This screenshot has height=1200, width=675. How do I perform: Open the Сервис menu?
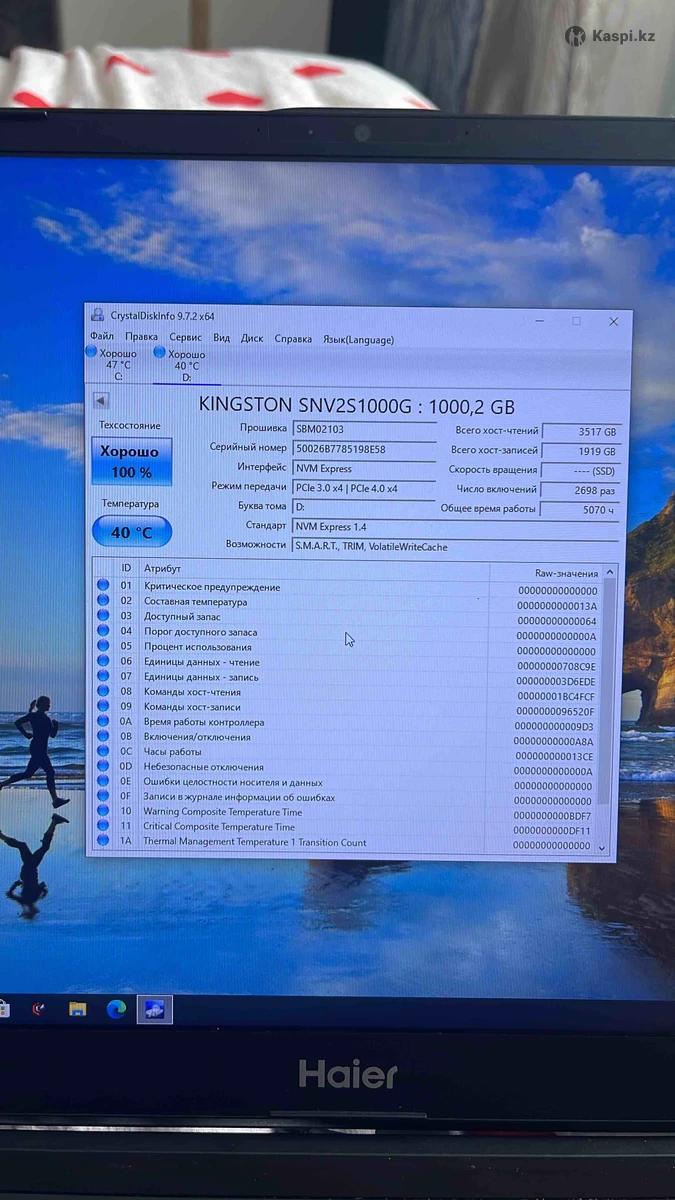(x=185, y=338)
